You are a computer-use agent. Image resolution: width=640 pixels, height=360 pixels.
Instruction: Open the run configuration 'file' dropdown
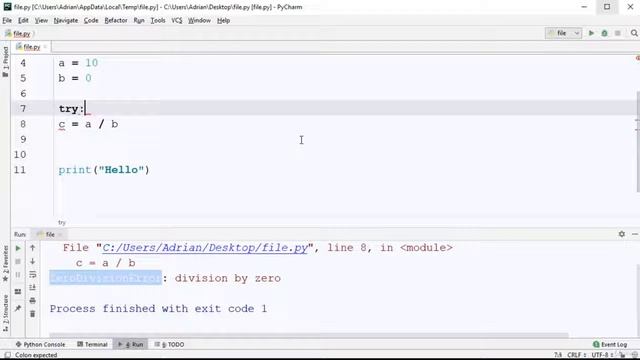click(563, 33)
